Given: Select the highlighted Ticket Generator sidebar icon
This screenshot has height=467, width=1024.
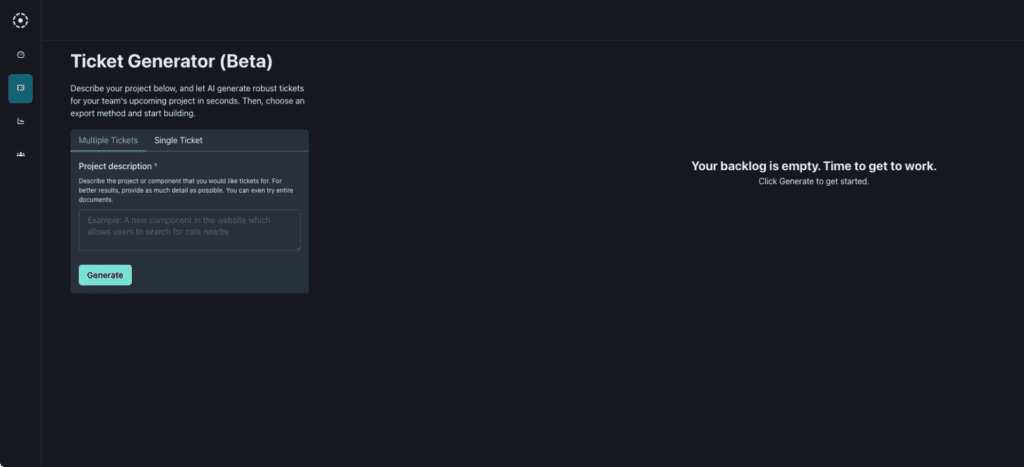Looking at the screenshot, I should [20, 88].
